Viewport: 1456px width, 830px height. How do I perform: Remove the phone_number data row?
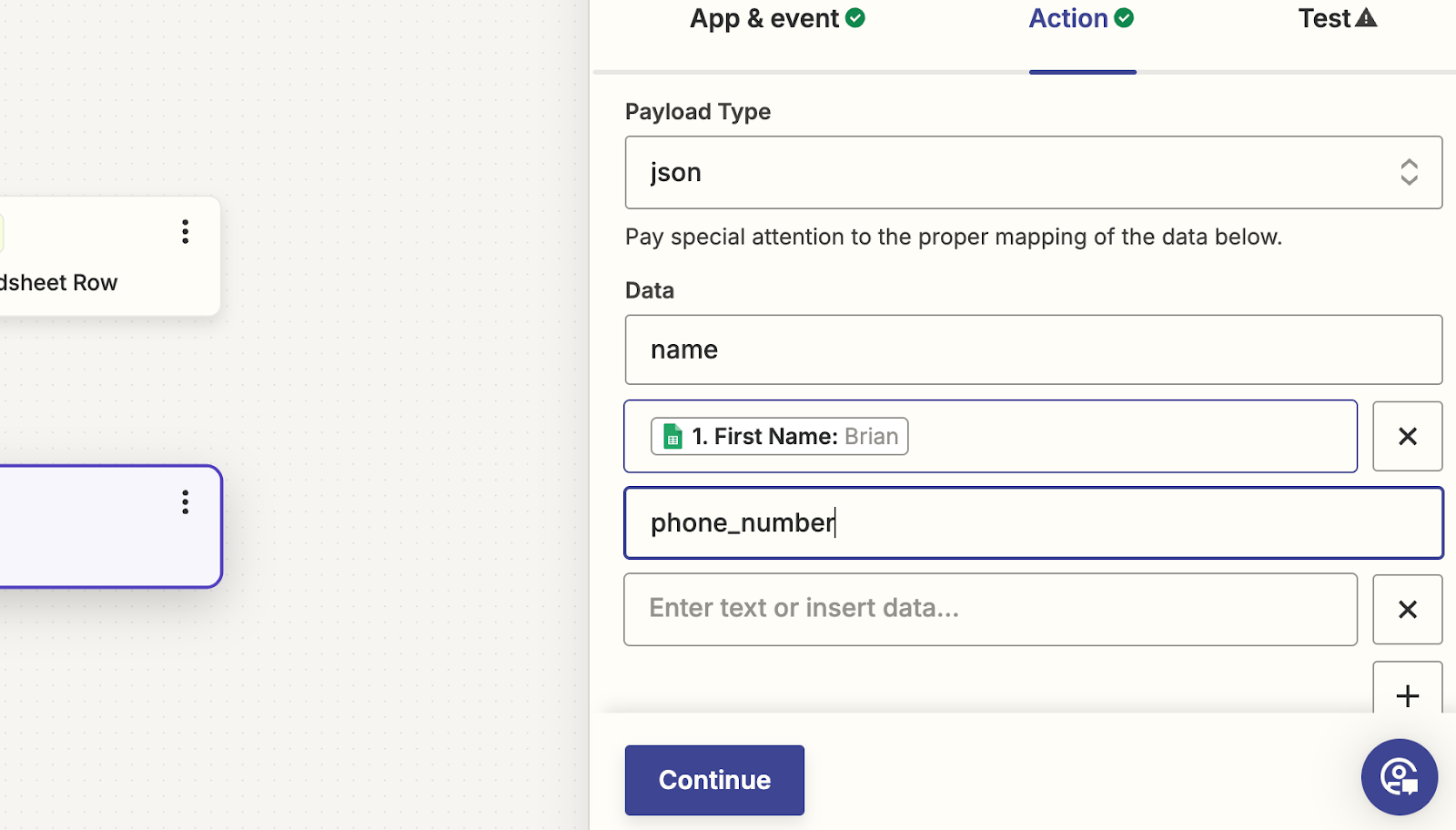1407,609
